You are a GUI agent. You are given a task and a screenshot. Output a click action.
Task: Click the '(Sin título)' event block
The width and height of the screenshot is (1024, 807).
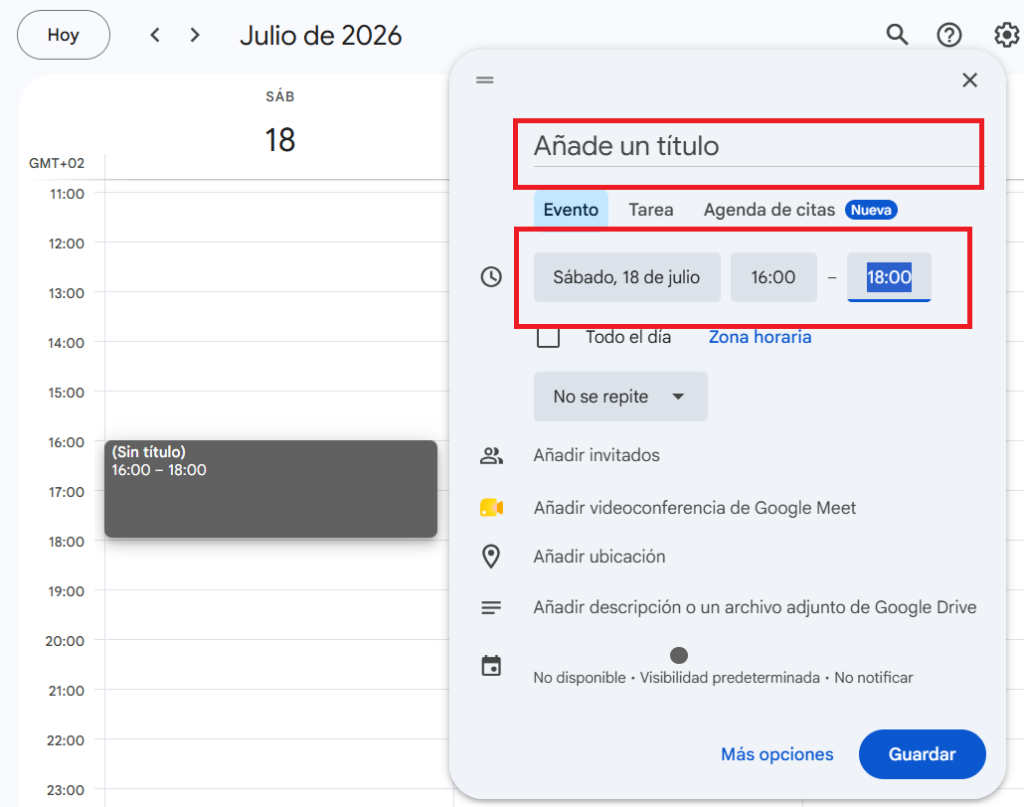point(271,489)
